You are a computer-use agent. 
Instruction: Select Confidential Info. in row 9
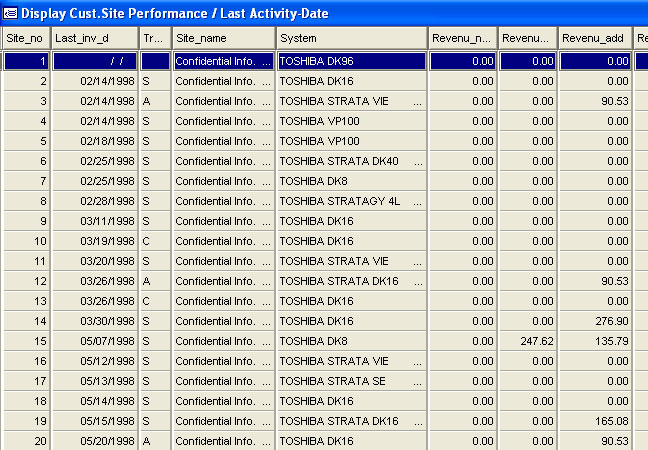tap(224, 221)
